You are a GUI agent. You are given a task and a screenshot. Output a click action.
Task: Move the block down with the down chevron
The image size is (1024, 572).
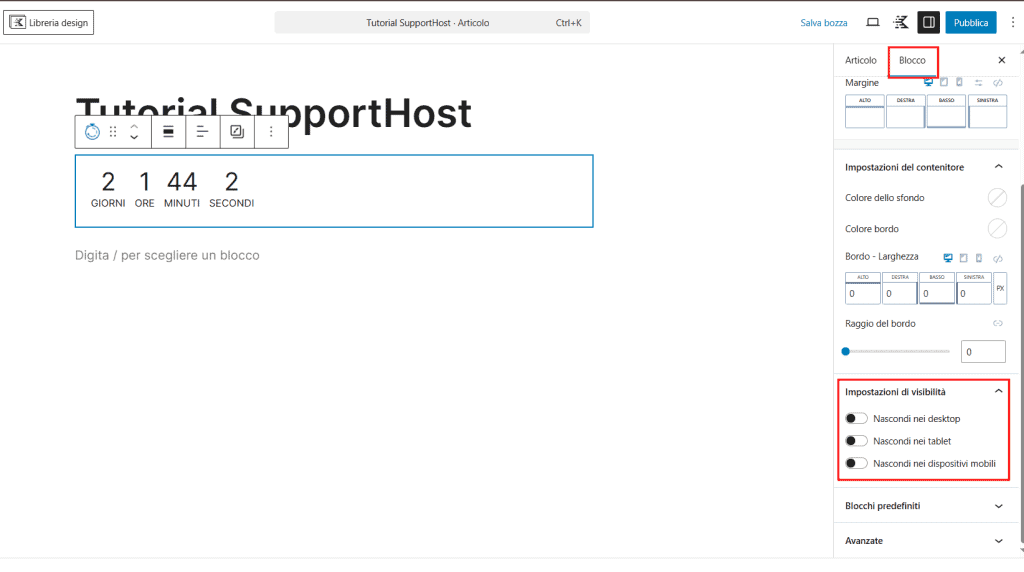point(134,137)
